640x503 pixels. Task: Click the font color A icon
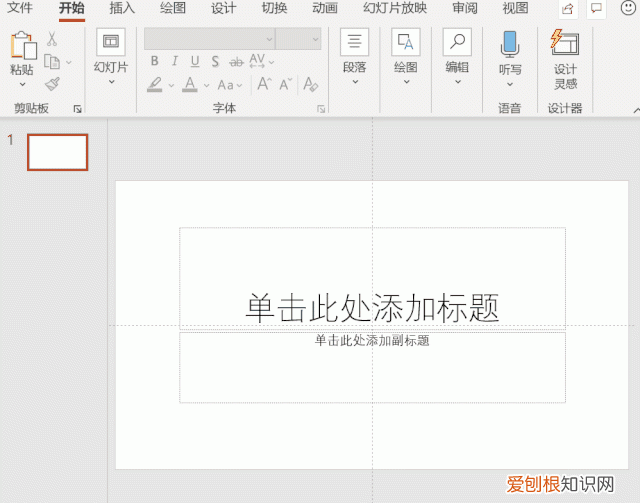click(190, 85)
